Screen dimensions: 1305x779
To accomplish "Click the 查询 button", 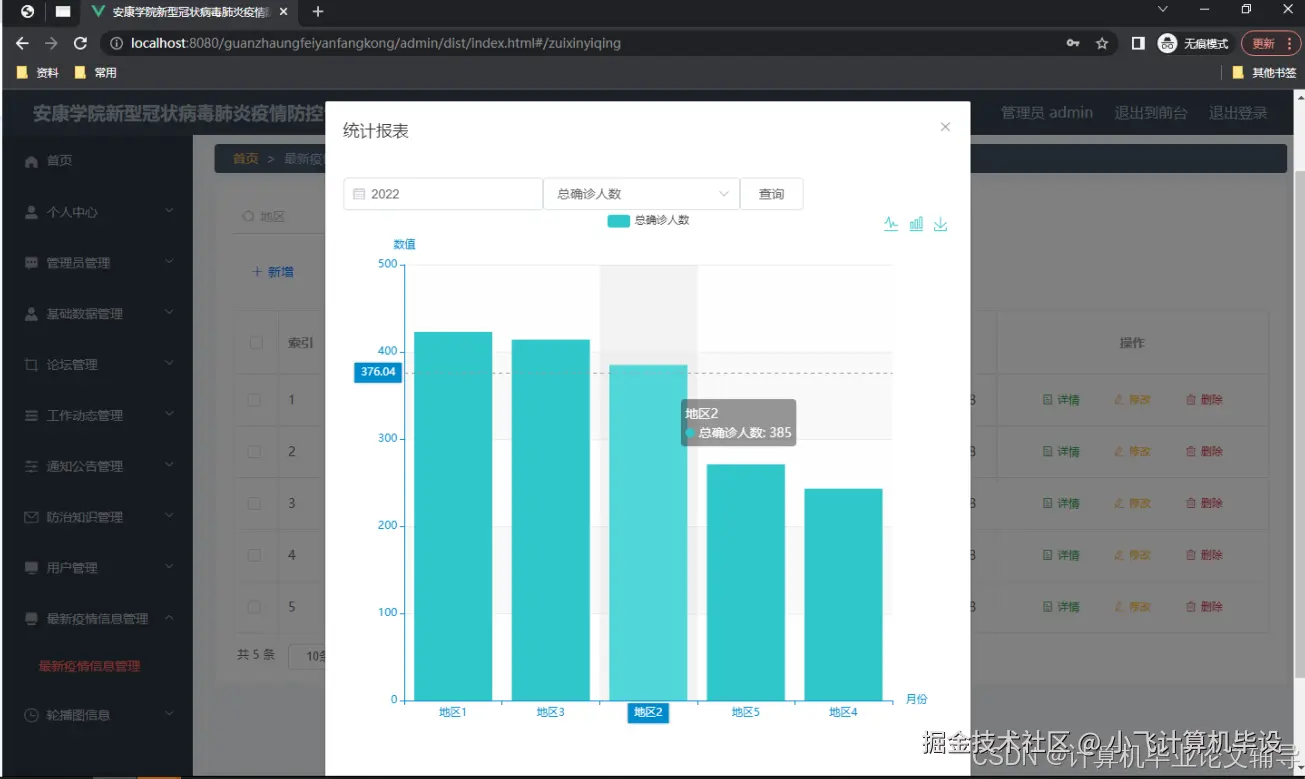I will (x=771, y=194).
